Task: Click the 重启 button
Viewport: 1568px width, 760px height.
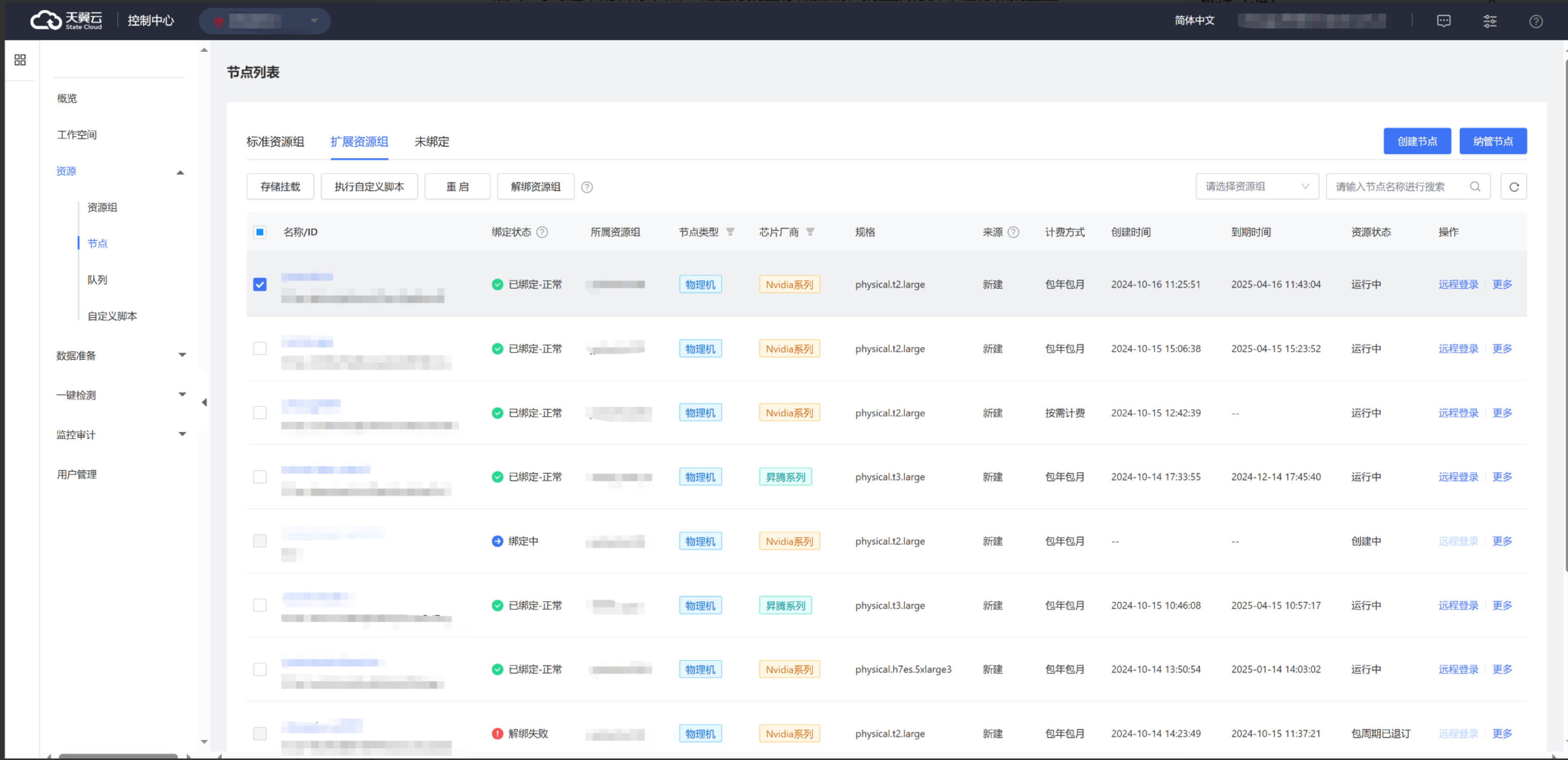Action: pos(457,186)
